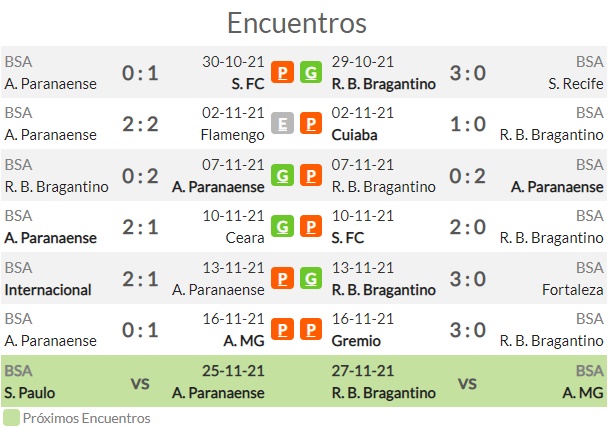Click the 2:2 score against Flamengo
Image resolution: width=608 pixels, height=429 pixels.
tap(140, 124)
